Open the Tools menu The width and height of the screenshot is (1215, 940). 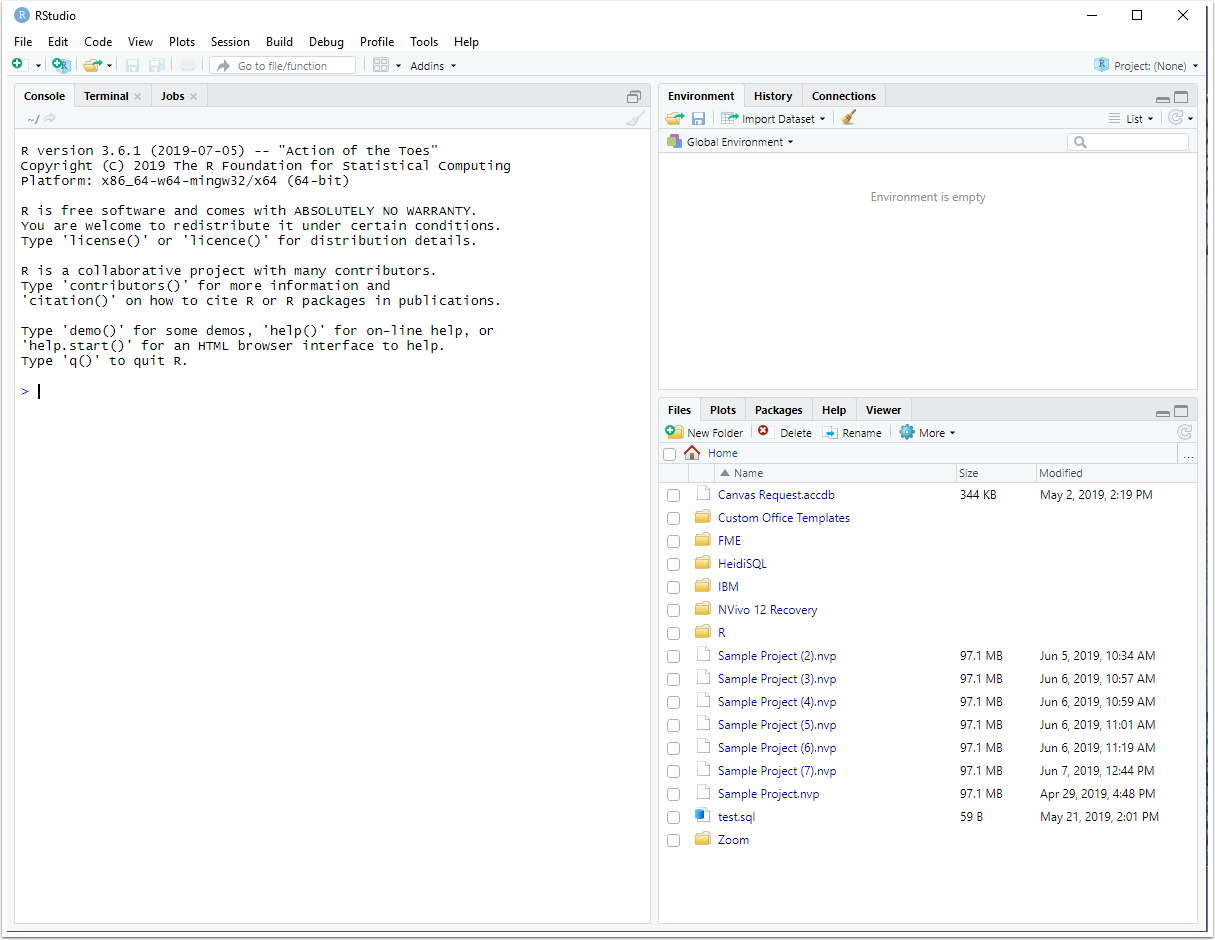424,42
